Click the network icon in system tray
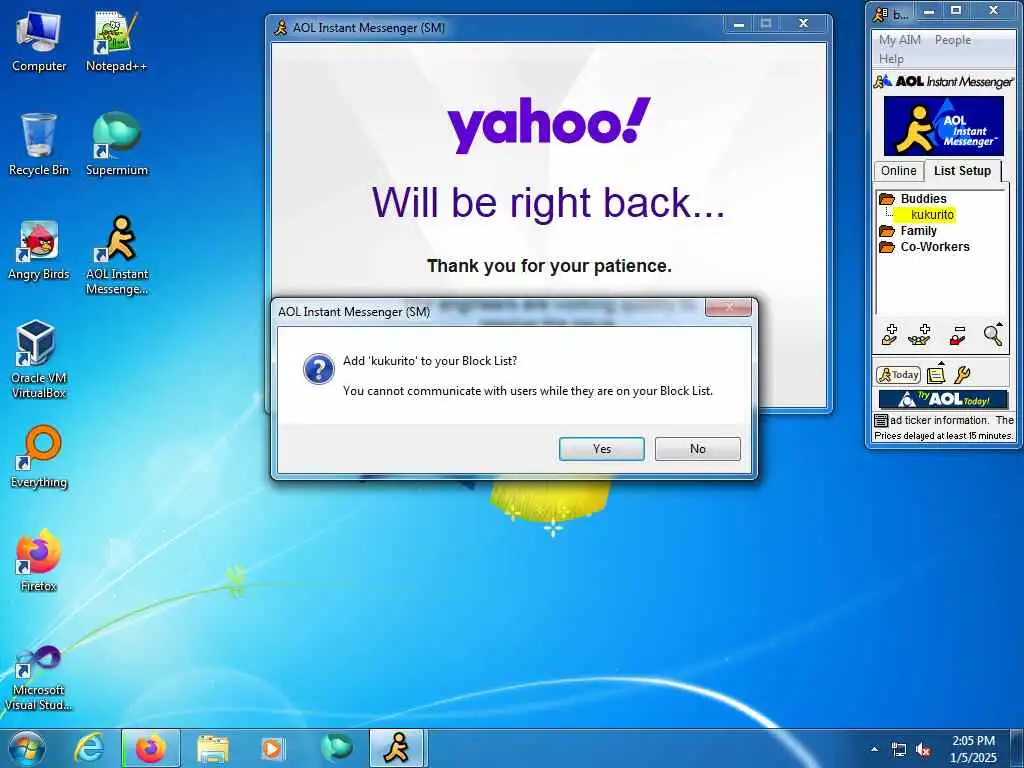This screenshot has width=1024, height=768. (899, 750)
